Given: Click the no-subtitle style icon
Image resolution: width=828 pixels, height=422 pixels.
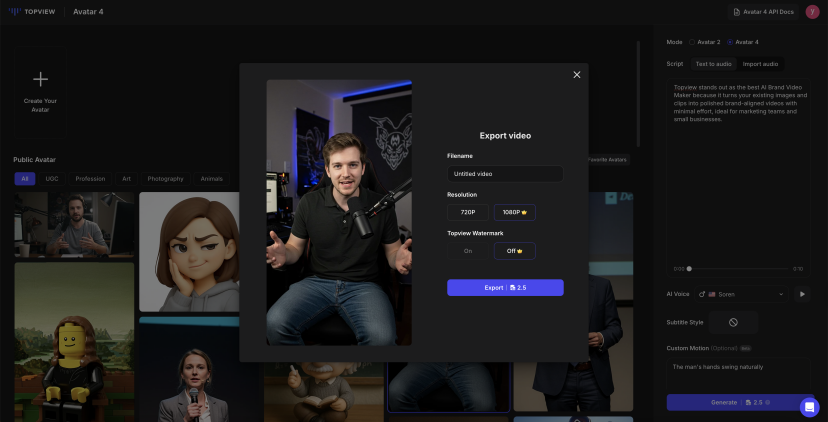Looking at the screenshot, I should tap(733, 322).
